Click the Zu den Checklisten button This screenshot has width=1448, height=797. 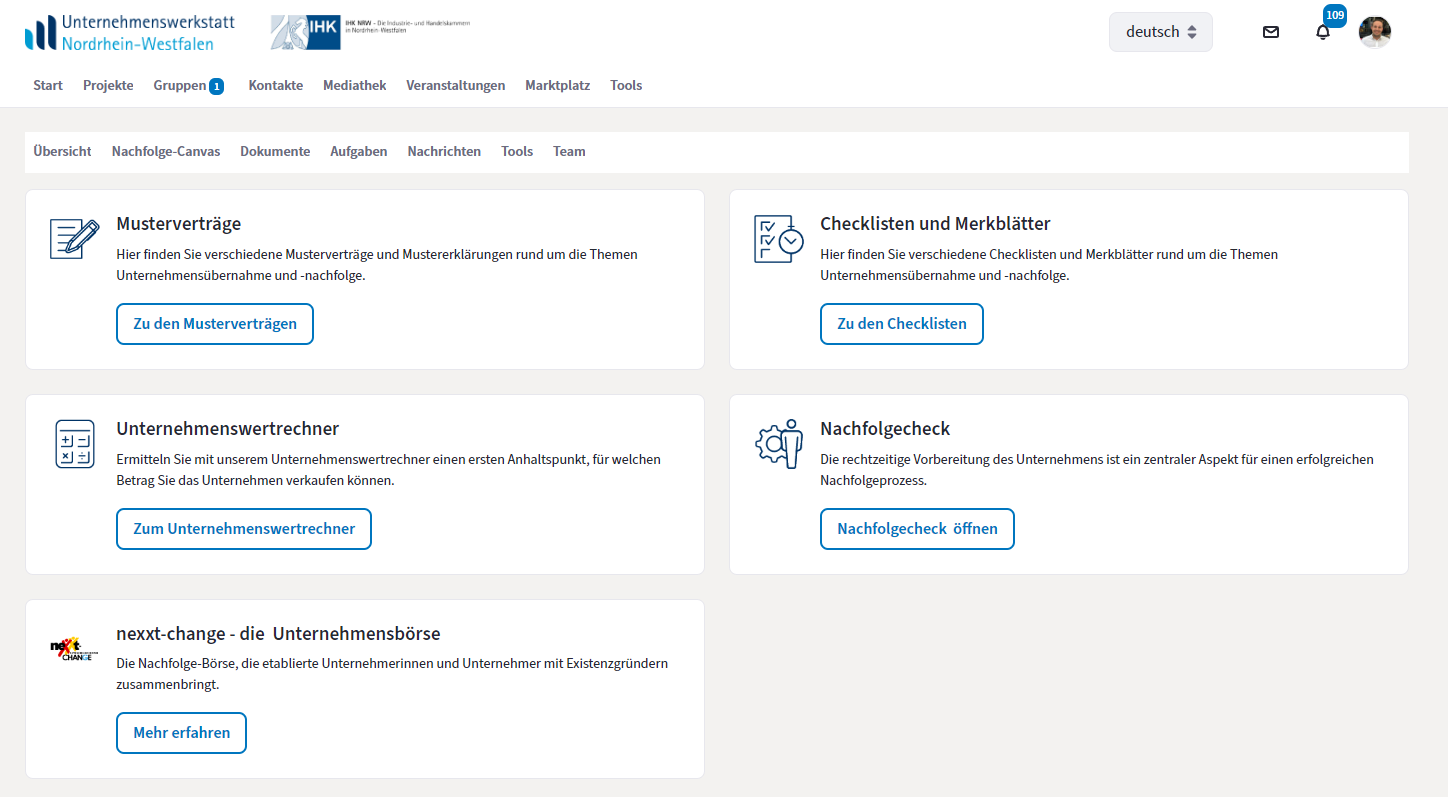[x=902, y=324]
